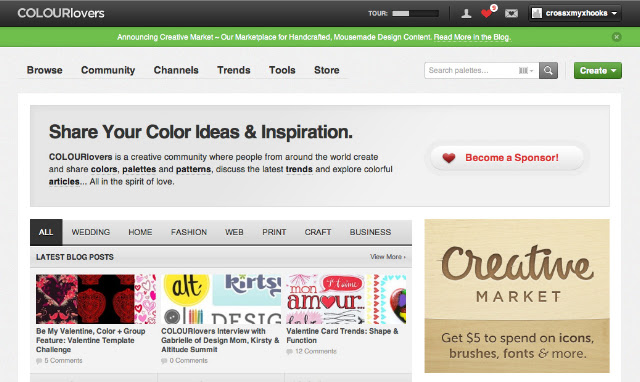This screenshot has height=382, width=640.
Task: Open the COLOURlovers Interview with Gabrielle post title
Action: point(220,340)
